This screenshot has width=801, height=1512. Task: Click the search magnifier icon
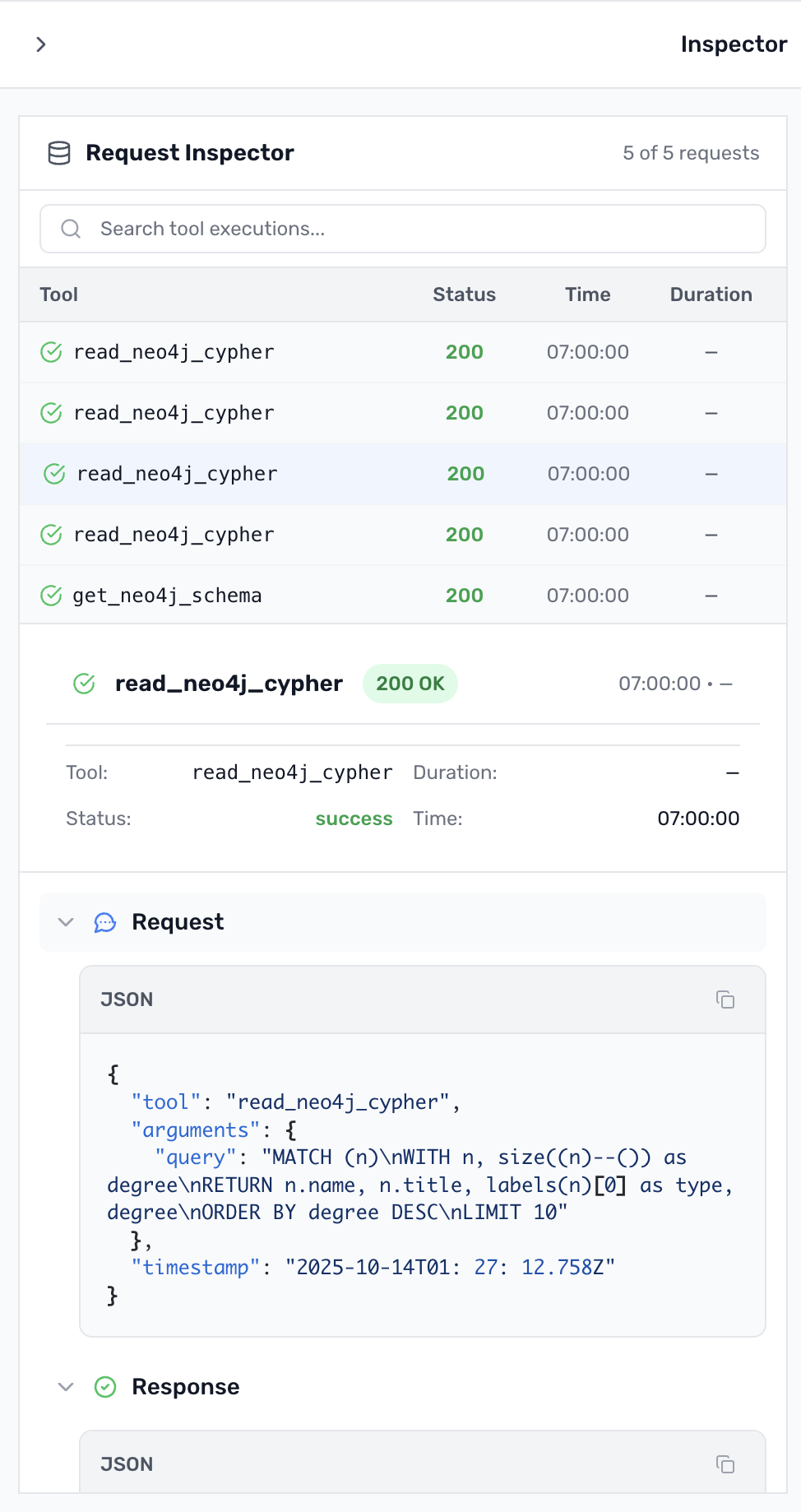[71, 229]
